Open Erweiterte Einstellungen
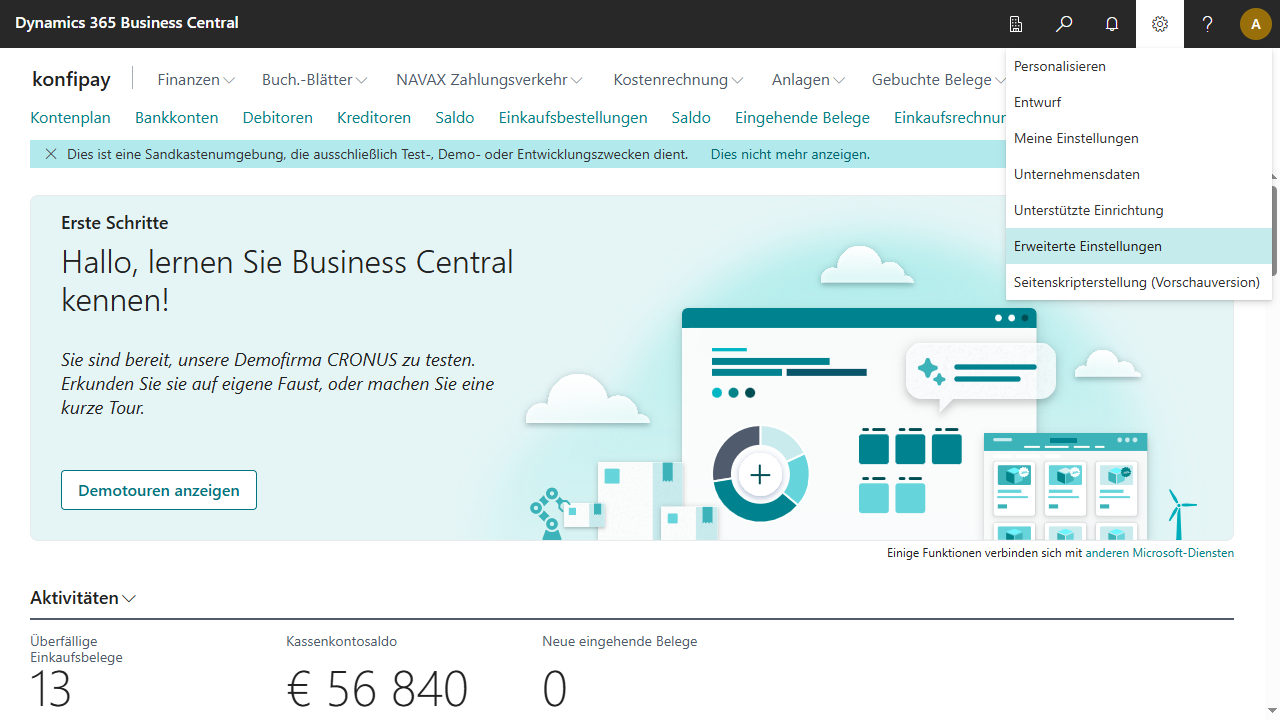Image resolution: width=1280 pixels, height=720 pixels. (1139, 246)
